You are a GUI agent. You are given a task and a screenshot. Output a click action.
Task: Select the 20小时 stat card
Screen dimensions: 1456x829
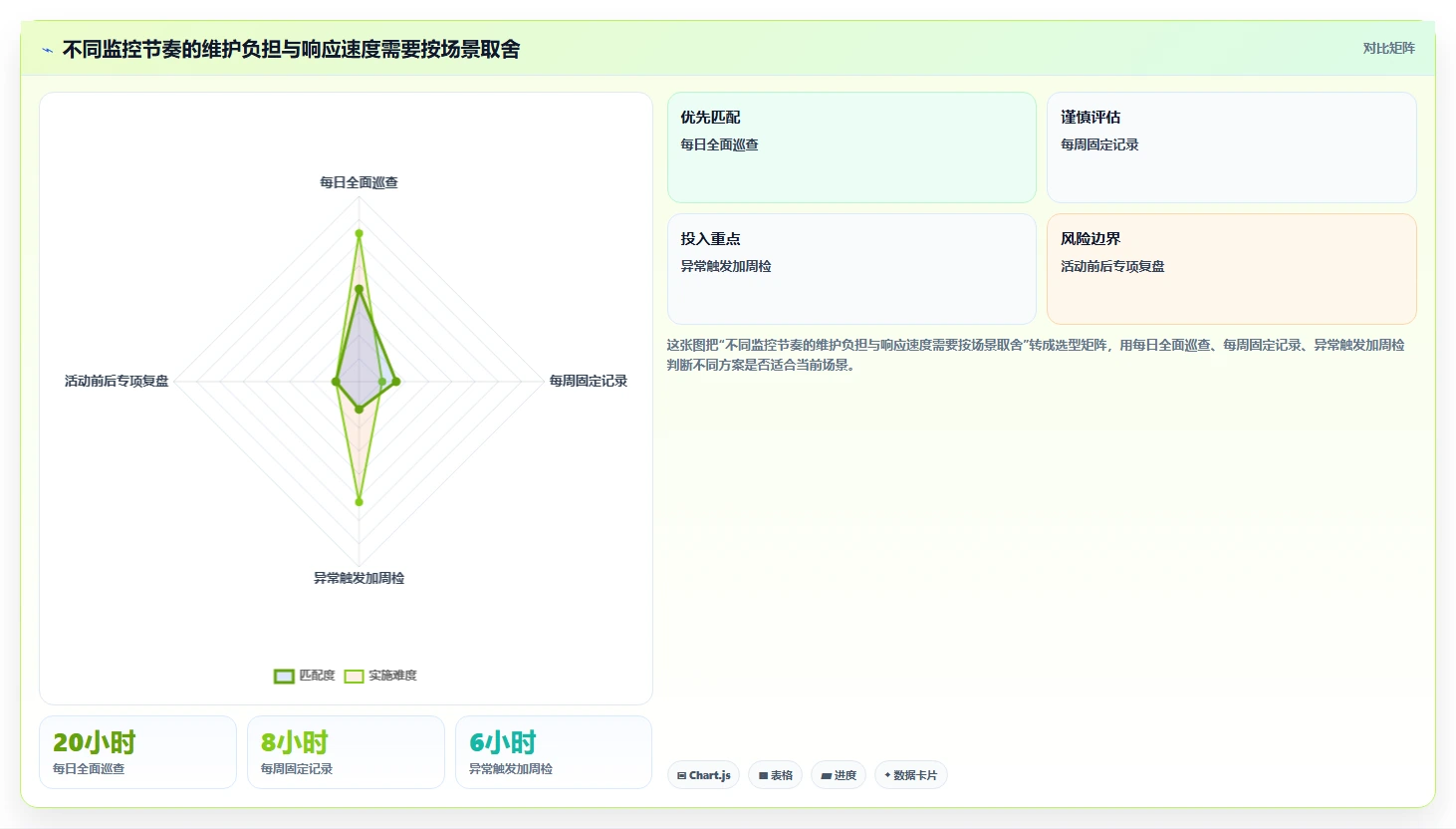pyautogui.click(x=137, y=752)
